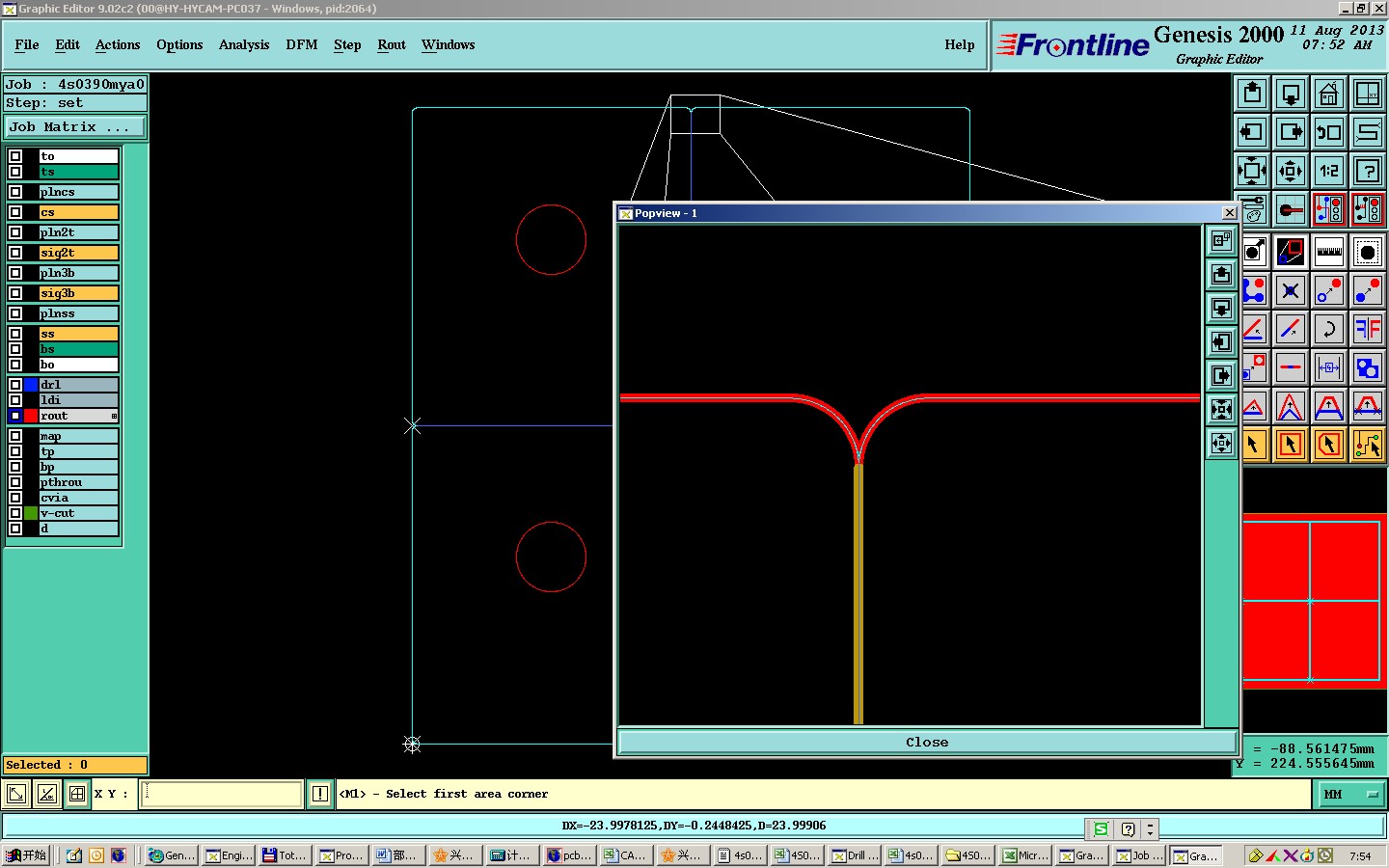Open the Analysis menu
The image size is (1389, 868).
(244, 44)
